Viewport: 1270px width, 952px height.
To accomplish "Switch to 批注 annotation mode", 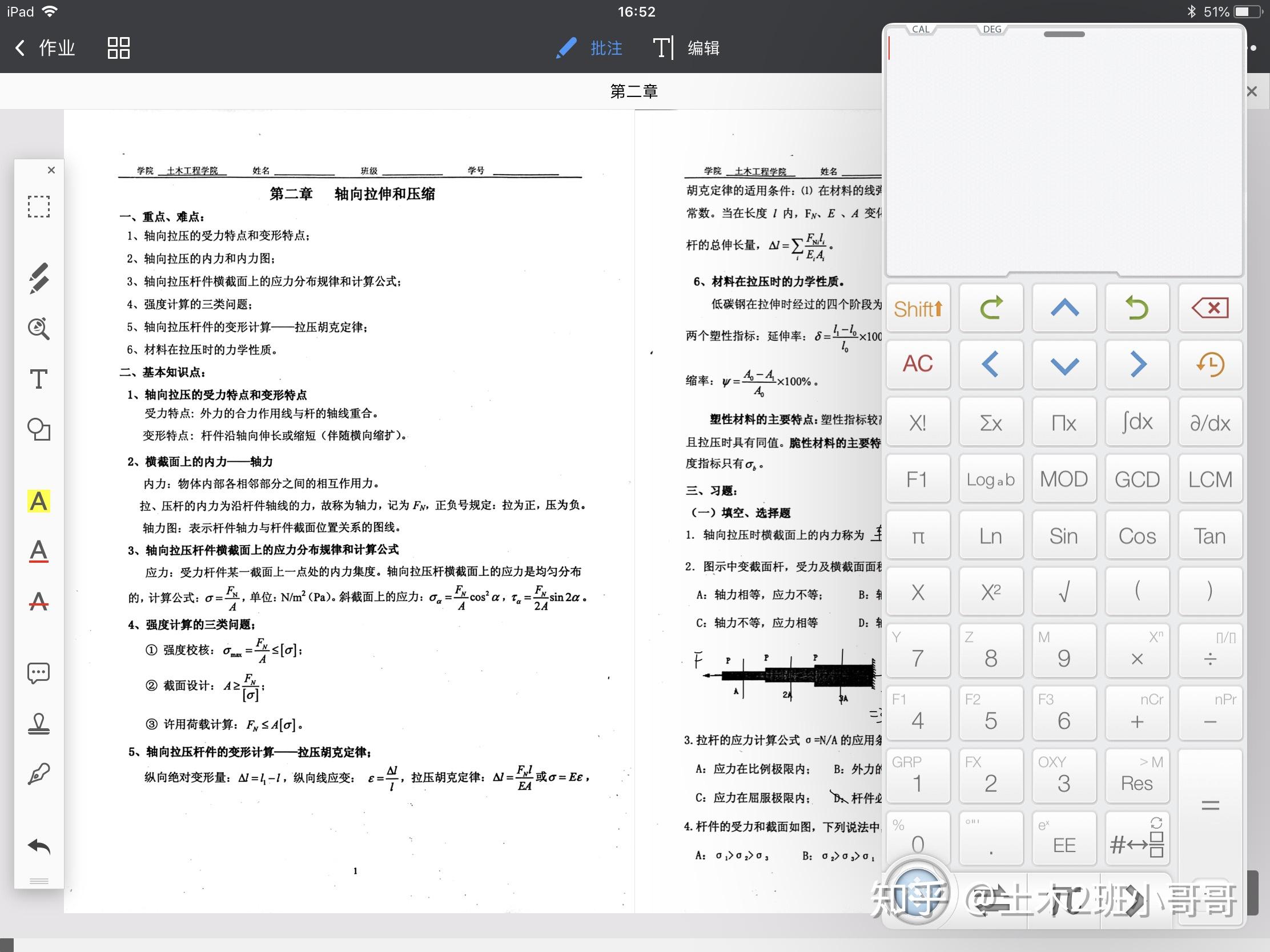I will (590, 48).
